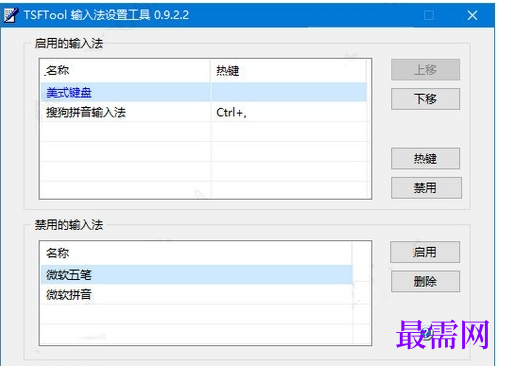Click the 删除 delete button
Screen dimensions: 508x366
tap(425, 282)
